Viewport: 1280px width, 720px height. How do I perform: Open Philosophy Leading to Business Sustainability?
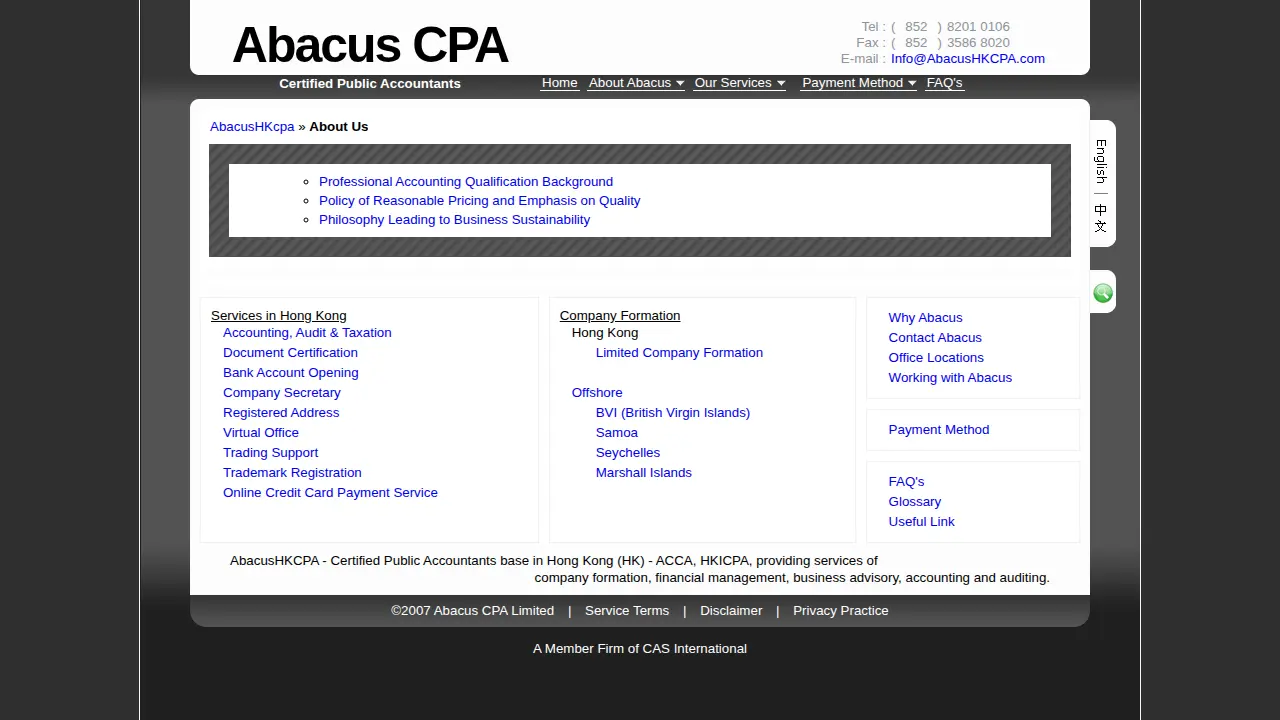(454, 220)
